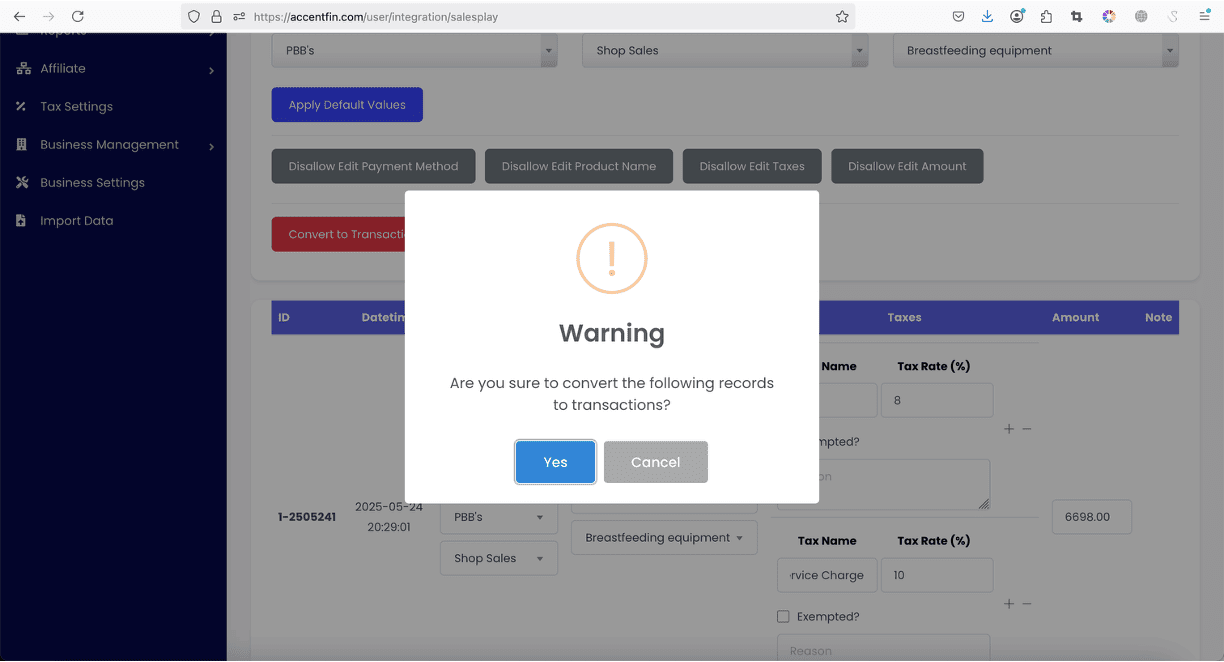Confirm the warning by clicking Yes

555,462
